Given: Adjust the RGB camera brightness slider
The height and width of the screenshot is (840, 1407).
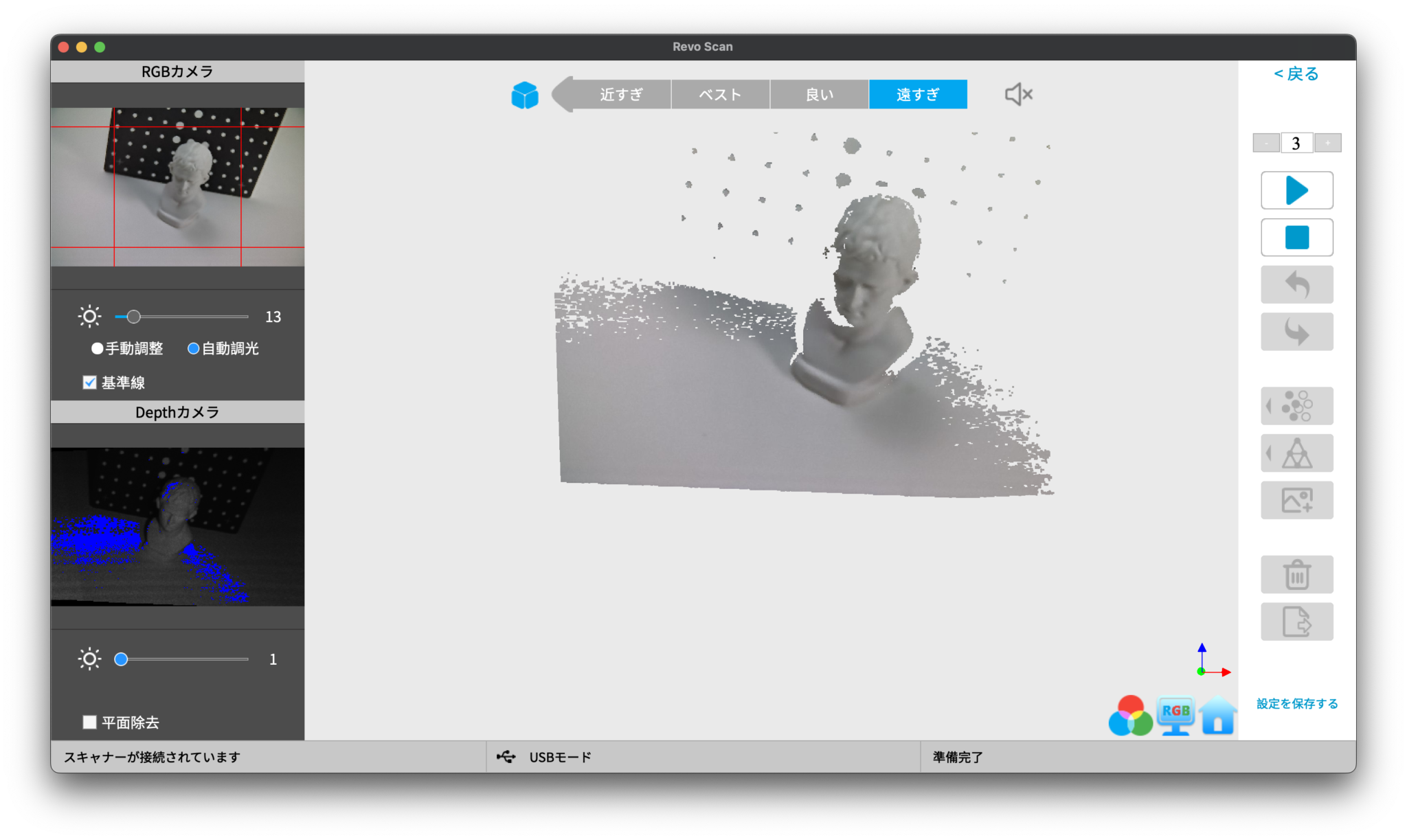Looking at the screenshot, I should pyautogui.click(x=181, y=317).
